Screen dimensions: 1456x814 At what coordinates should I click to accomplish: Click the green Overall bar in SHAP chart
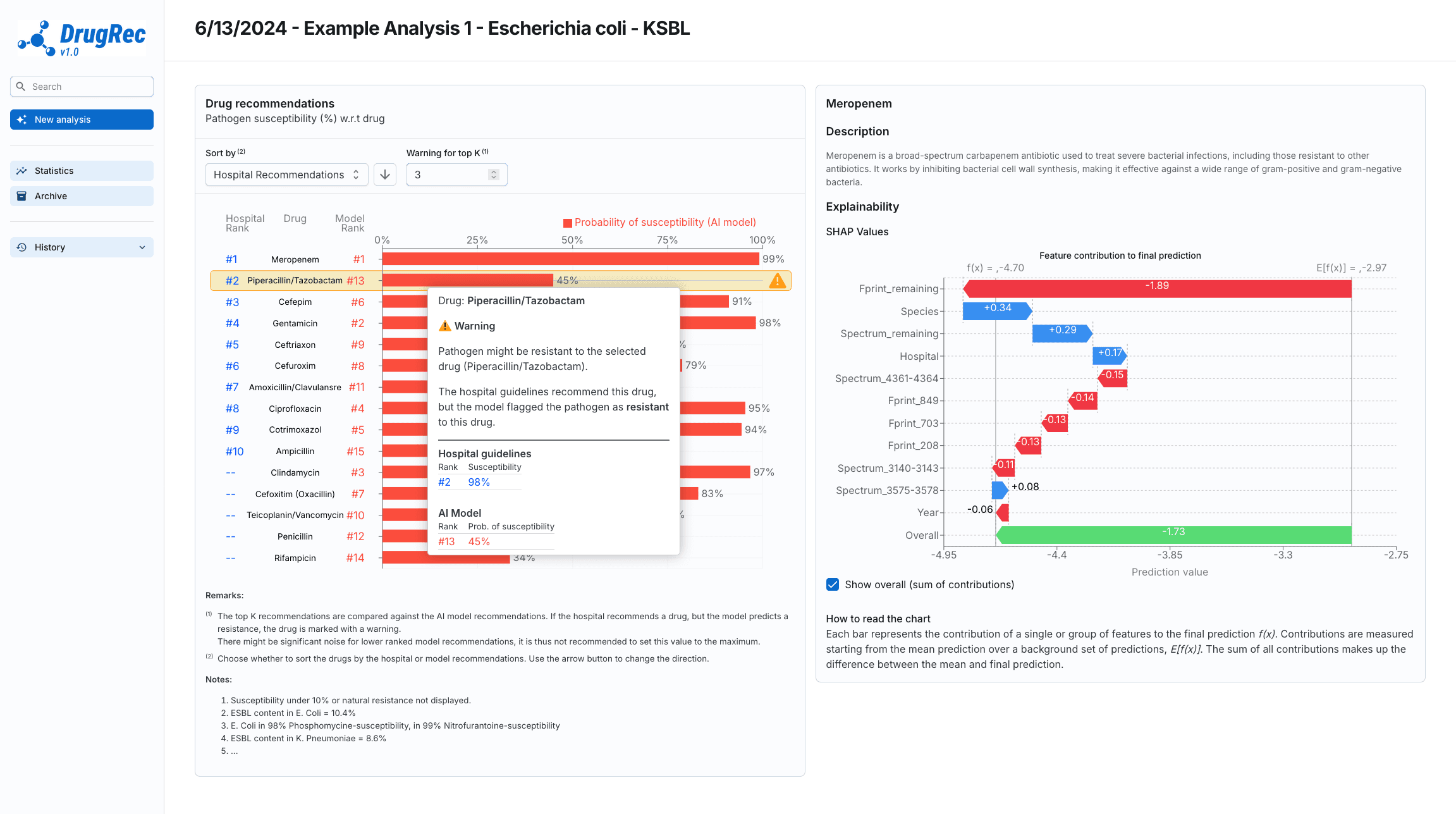coord(1173,535)
